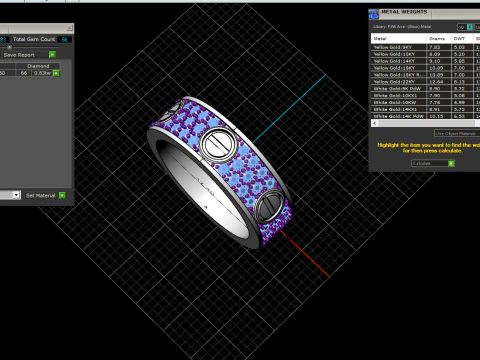Viewport: 480px width, 360px height.
Task: Click green arrow on Calculate button
Action: pyautogui.click(x=451, y=163)
